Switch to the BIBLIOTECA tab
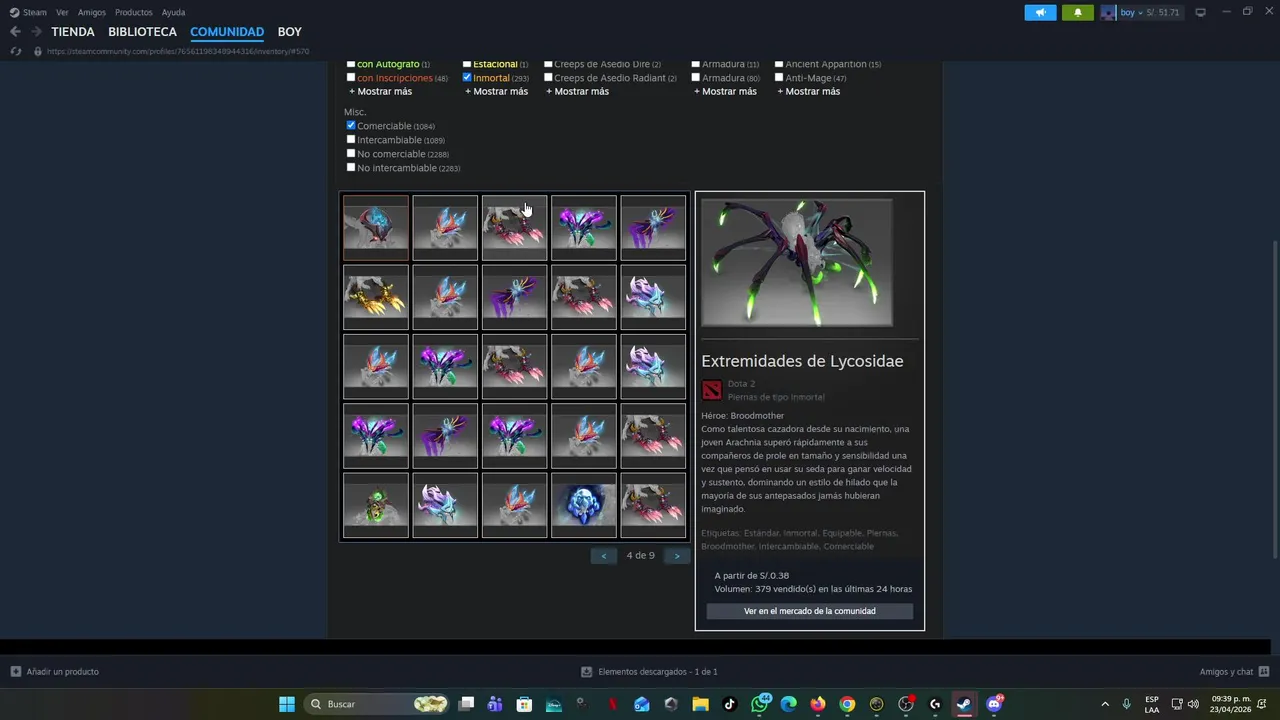This screenshot has height=720, width=1280. (142, 32)
